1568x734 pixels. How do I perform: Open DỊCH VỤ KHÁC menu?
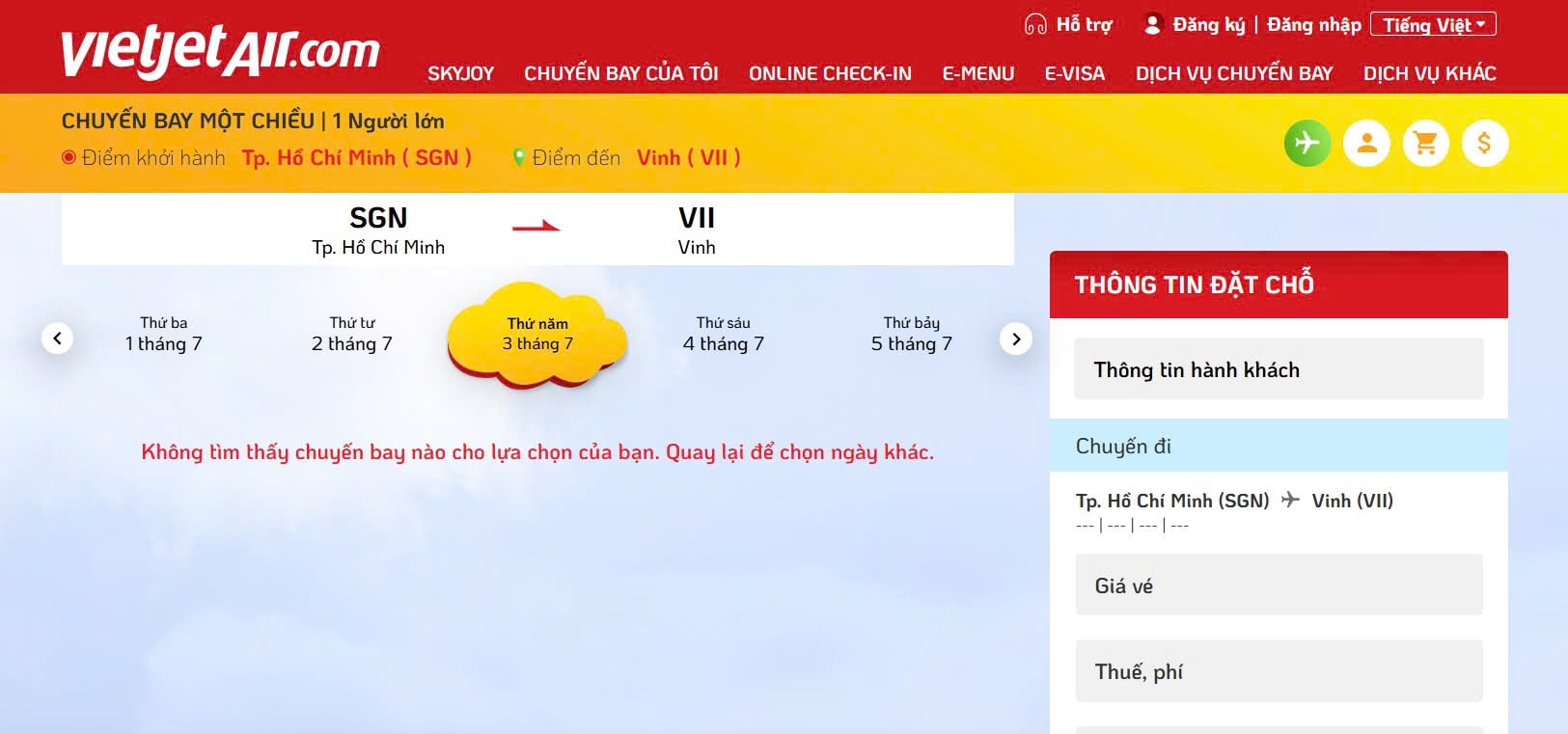click(1430, 73)
